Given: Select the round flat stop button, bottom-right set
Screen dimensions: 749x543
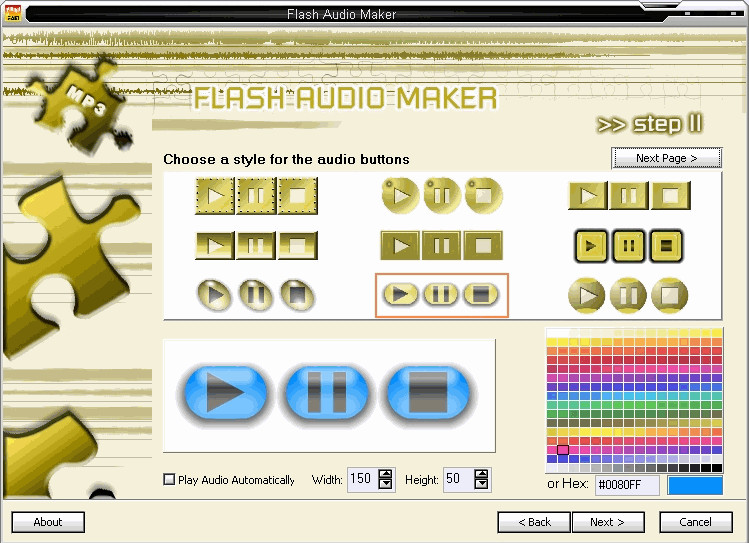Looking at the screenshot, I should click(x=670, y=295).
